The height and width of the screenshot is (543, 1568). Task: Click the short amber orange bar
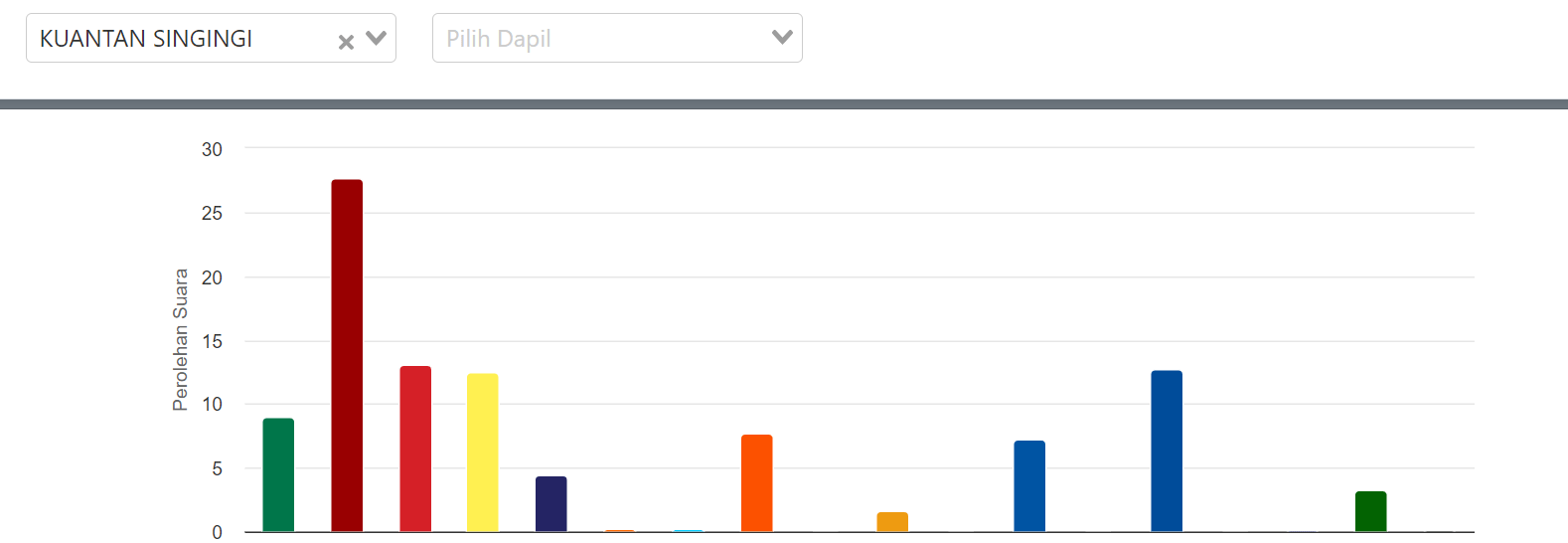[x=891, y=522]
